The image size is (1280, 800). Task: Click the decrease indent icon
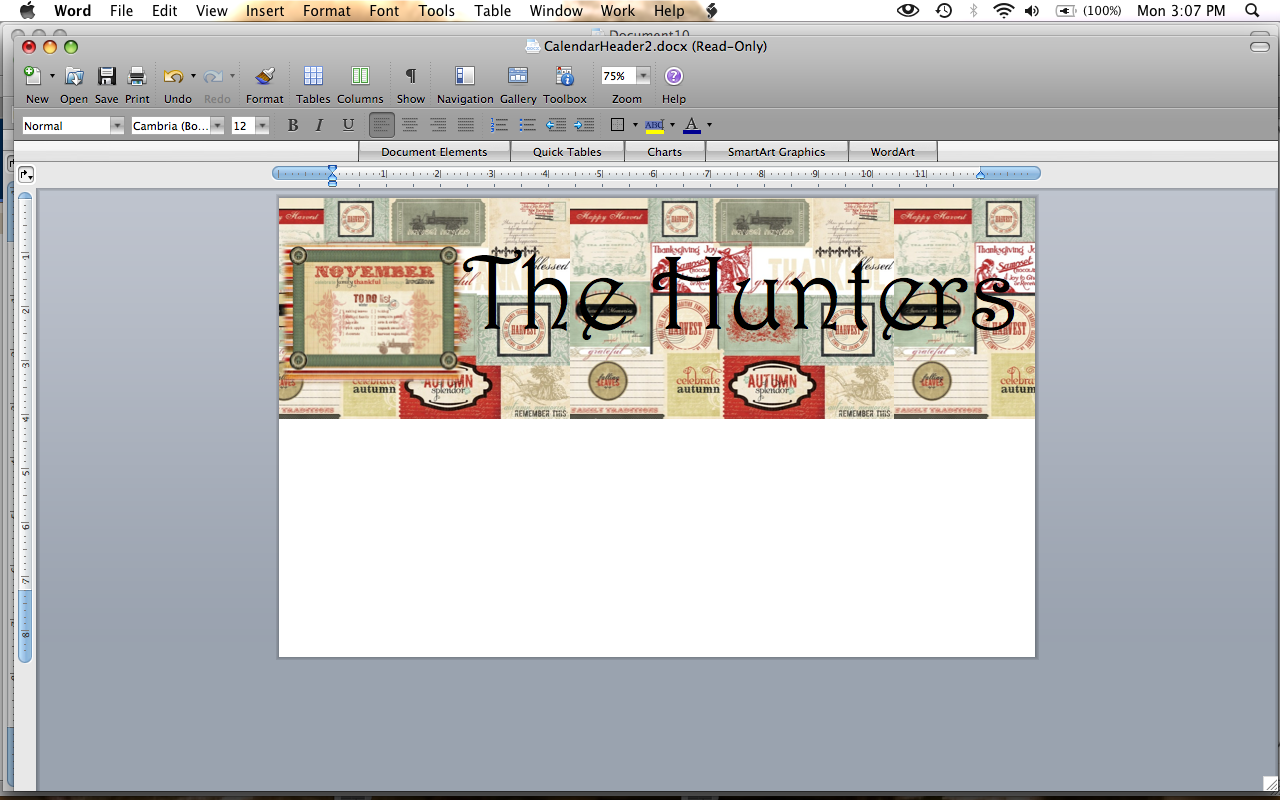tap(556, 125)
